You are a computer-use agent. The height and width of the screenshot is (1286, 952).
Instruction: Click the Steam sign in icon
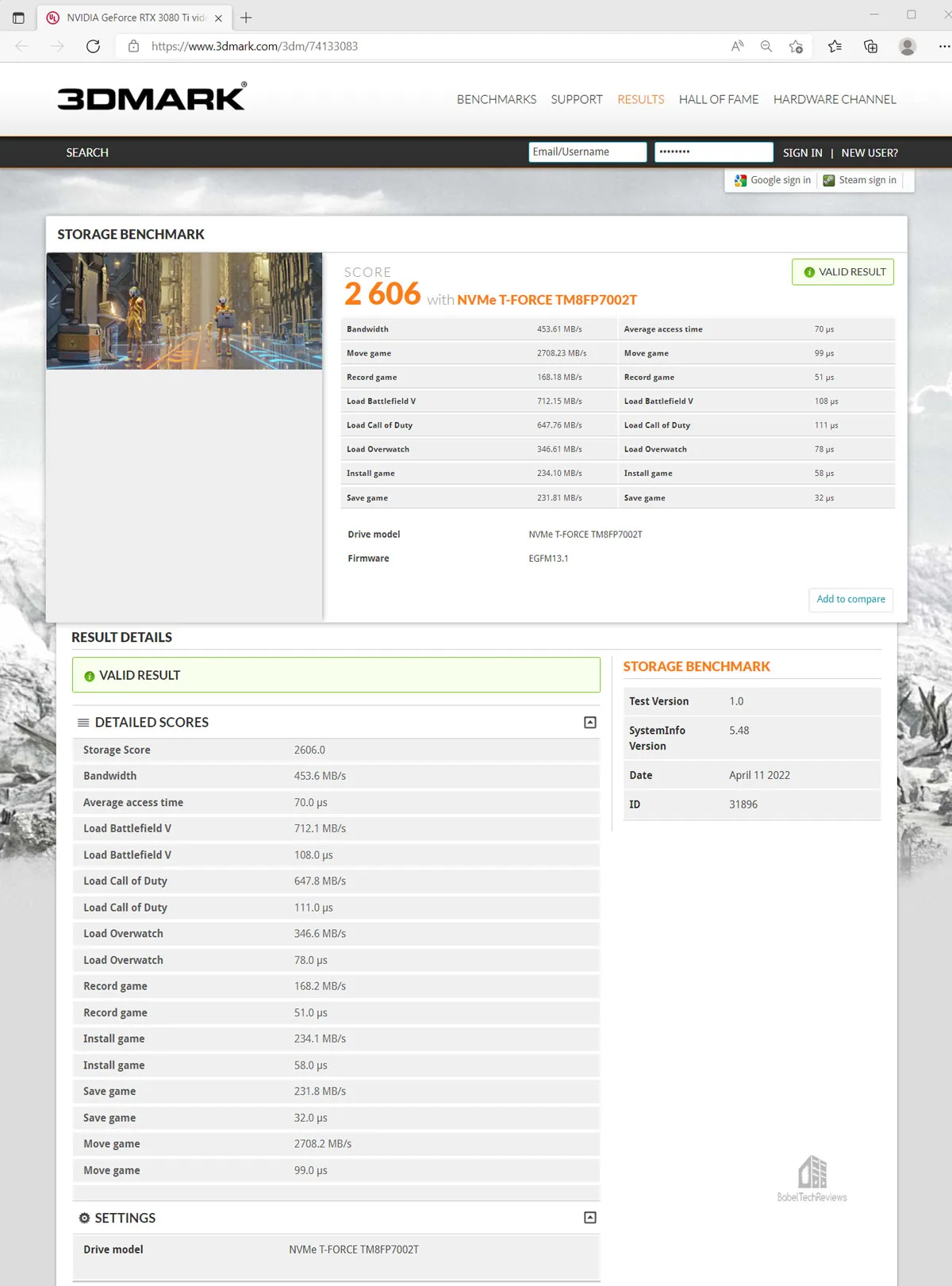coord(829,180)
